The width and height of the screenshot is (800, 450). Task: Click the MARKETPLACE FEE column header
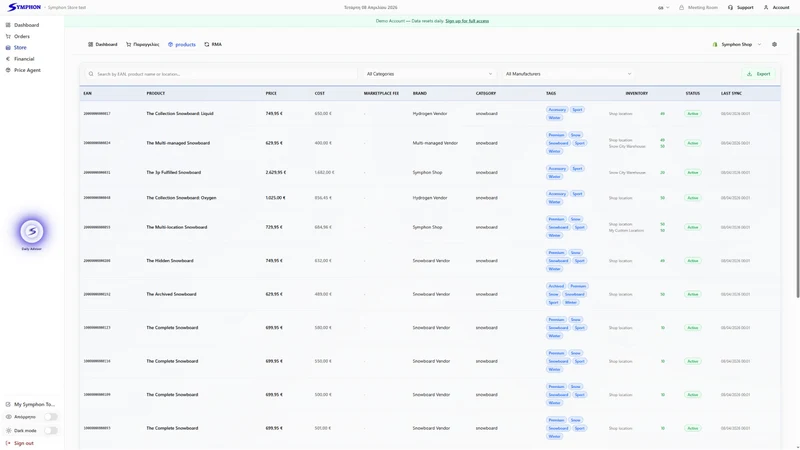pos(381,93)
